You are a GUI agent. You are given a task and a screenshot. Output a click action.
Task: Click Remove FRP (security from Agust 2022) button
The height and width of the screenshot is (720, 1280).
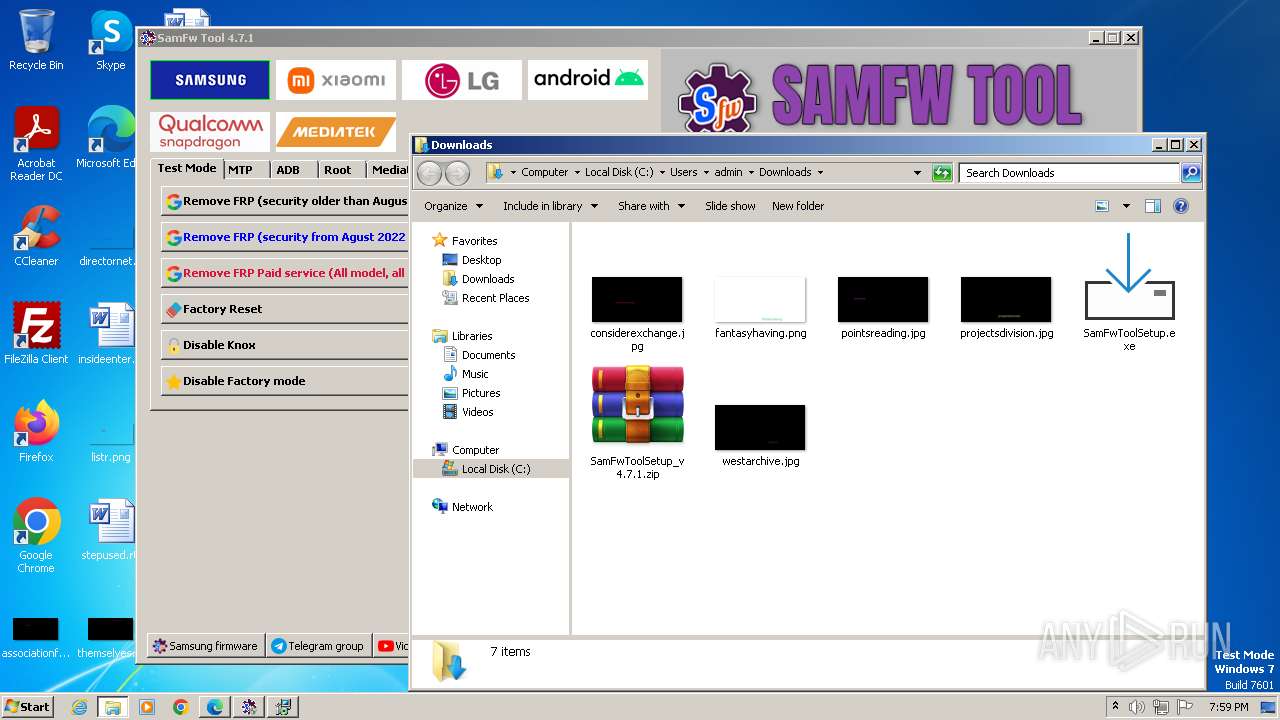point(285,237)
